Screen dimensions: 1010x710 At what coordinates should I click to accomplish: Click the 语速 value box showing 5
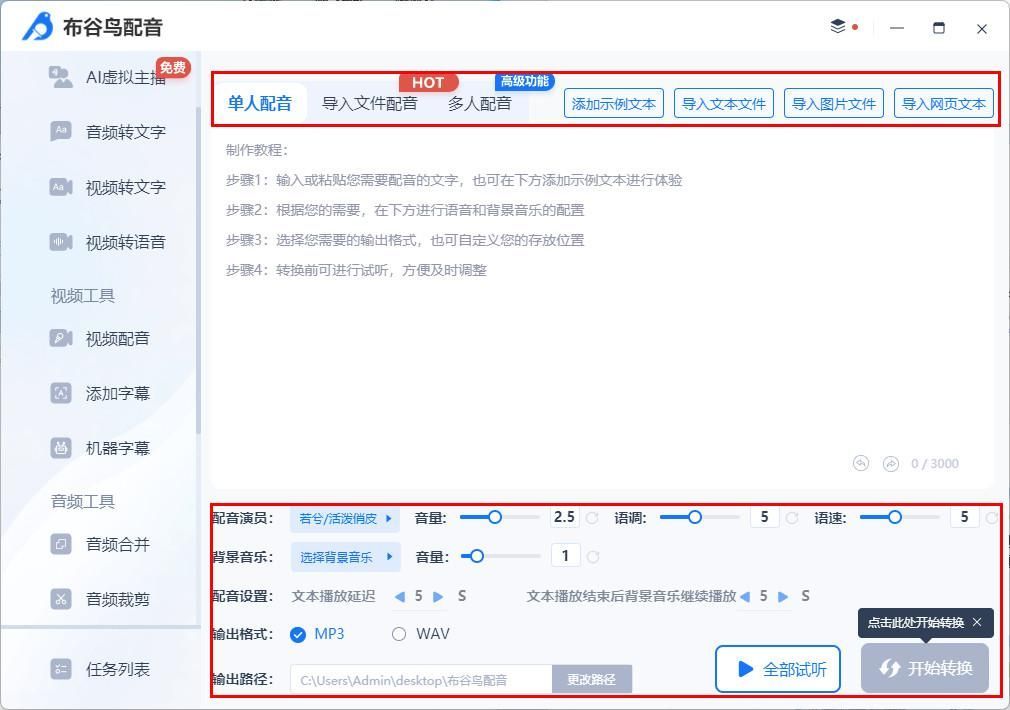tap(964, 517)
